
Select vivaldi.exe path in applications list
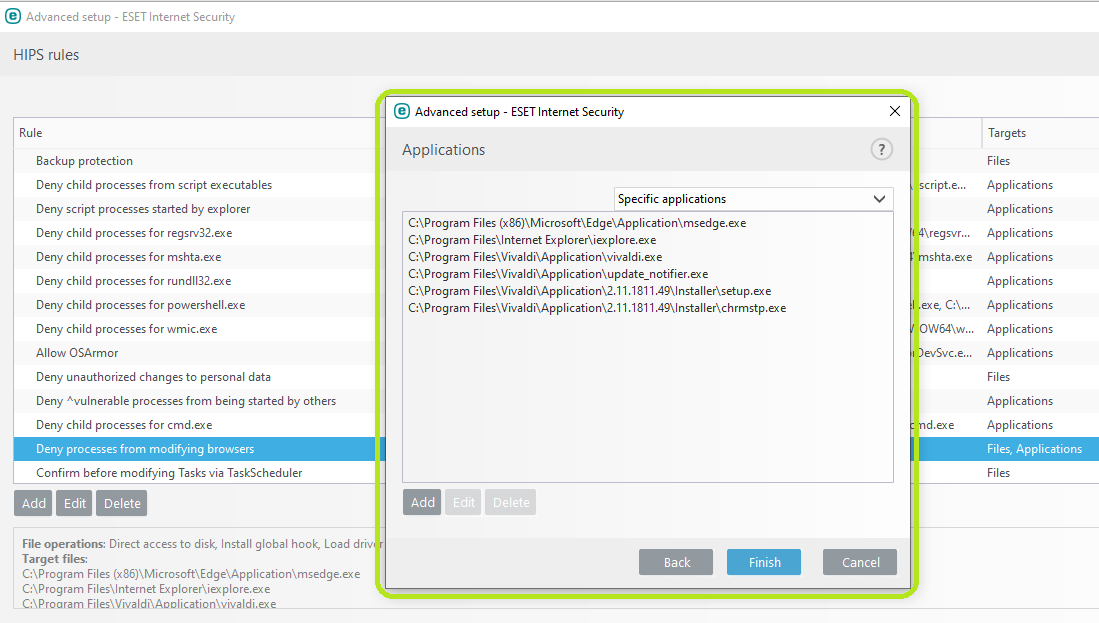[535, 257]
